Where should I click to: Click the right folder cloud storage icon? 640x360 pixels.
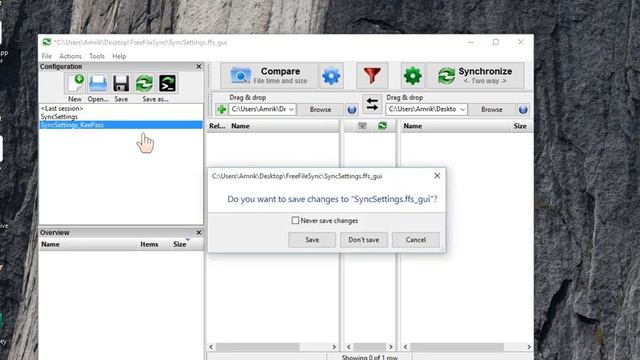(523, 109)
